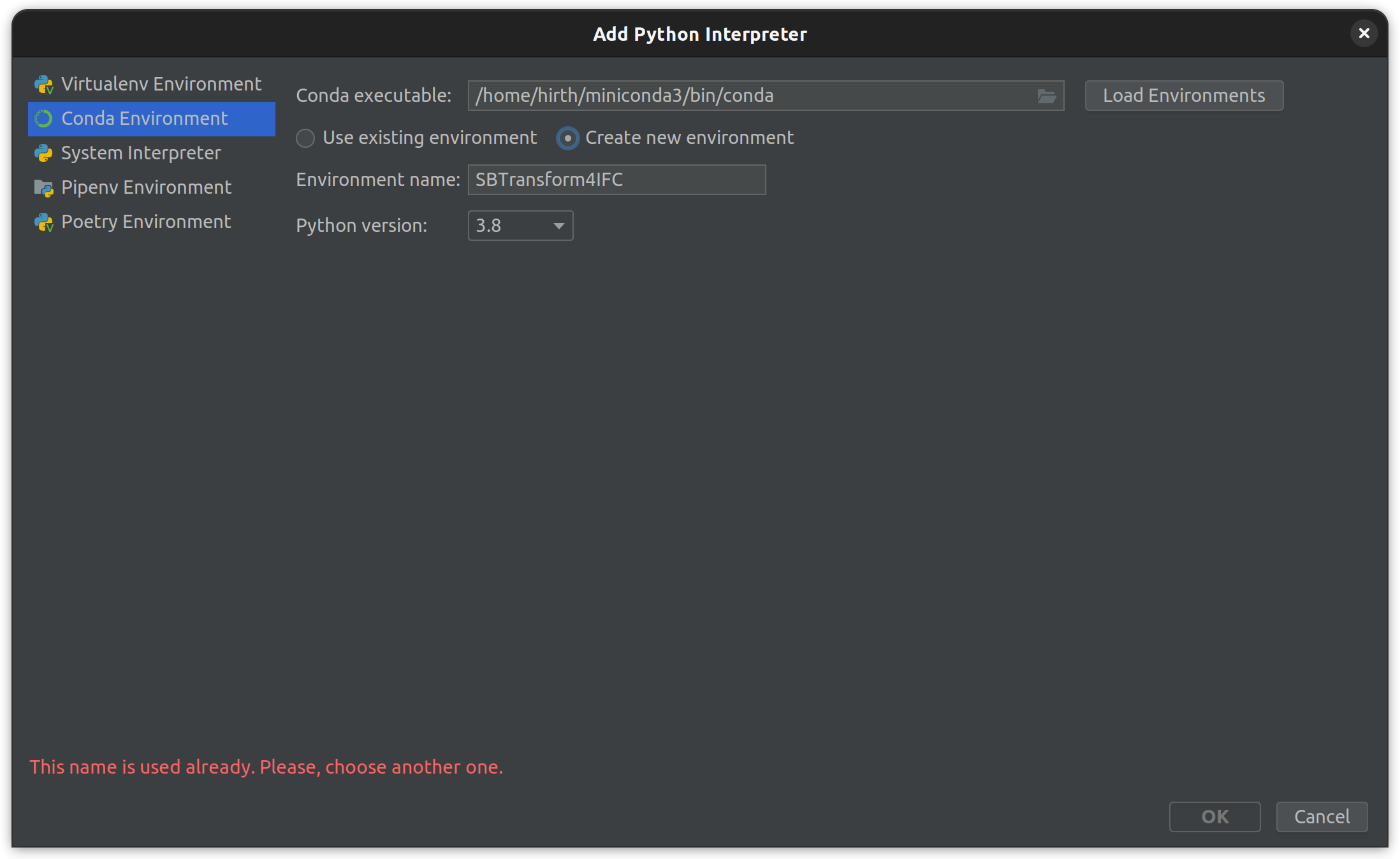
Task: Click the Poetry Environment python icon
Action: [43, 222]
